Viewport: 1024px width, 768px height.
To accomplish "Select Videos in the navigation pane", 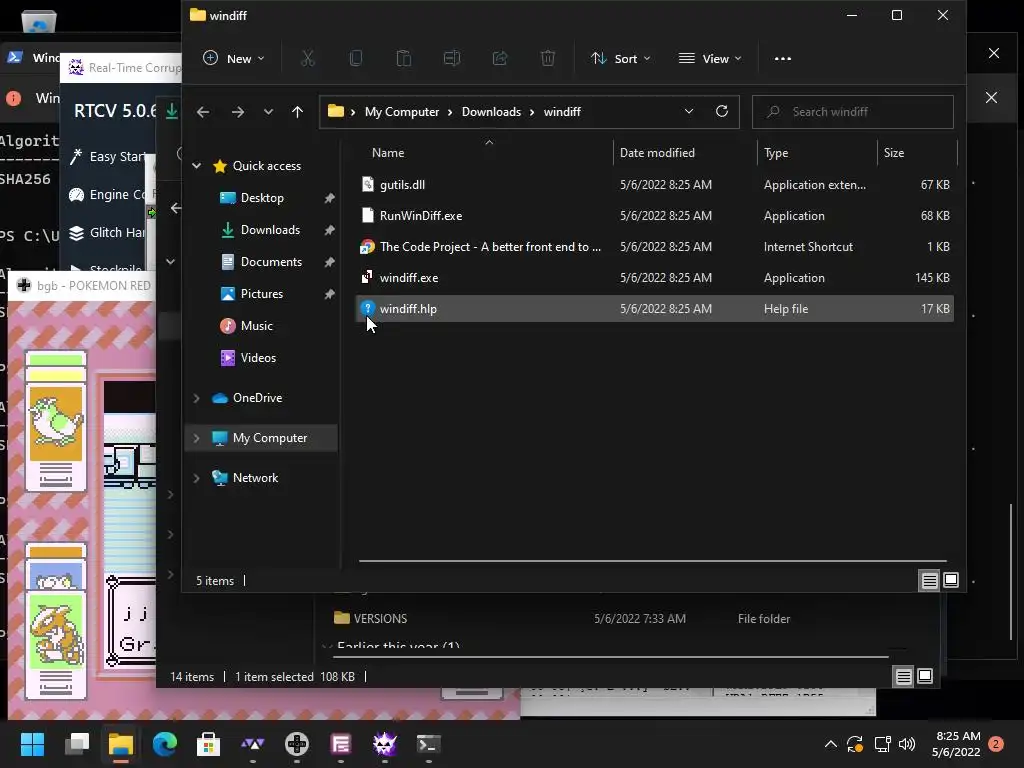I will pos(258,358).
